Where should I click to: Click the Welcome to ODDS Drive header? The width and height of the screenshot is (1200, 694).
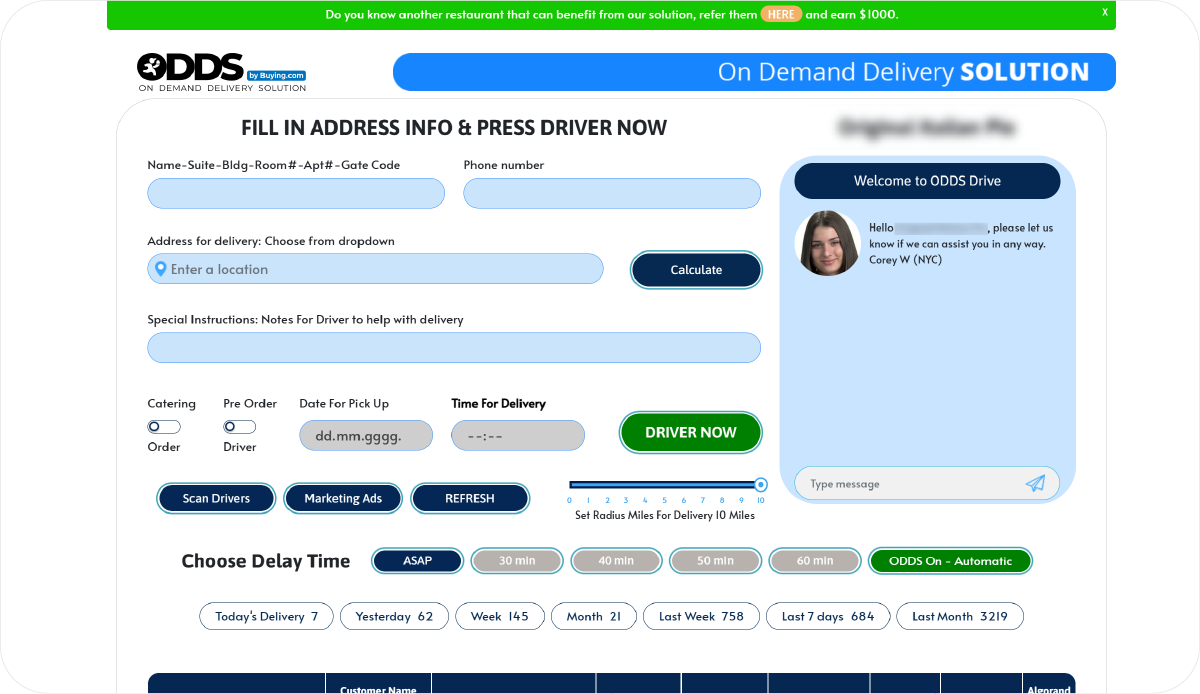pyautogui.click(x=927, y=181)
